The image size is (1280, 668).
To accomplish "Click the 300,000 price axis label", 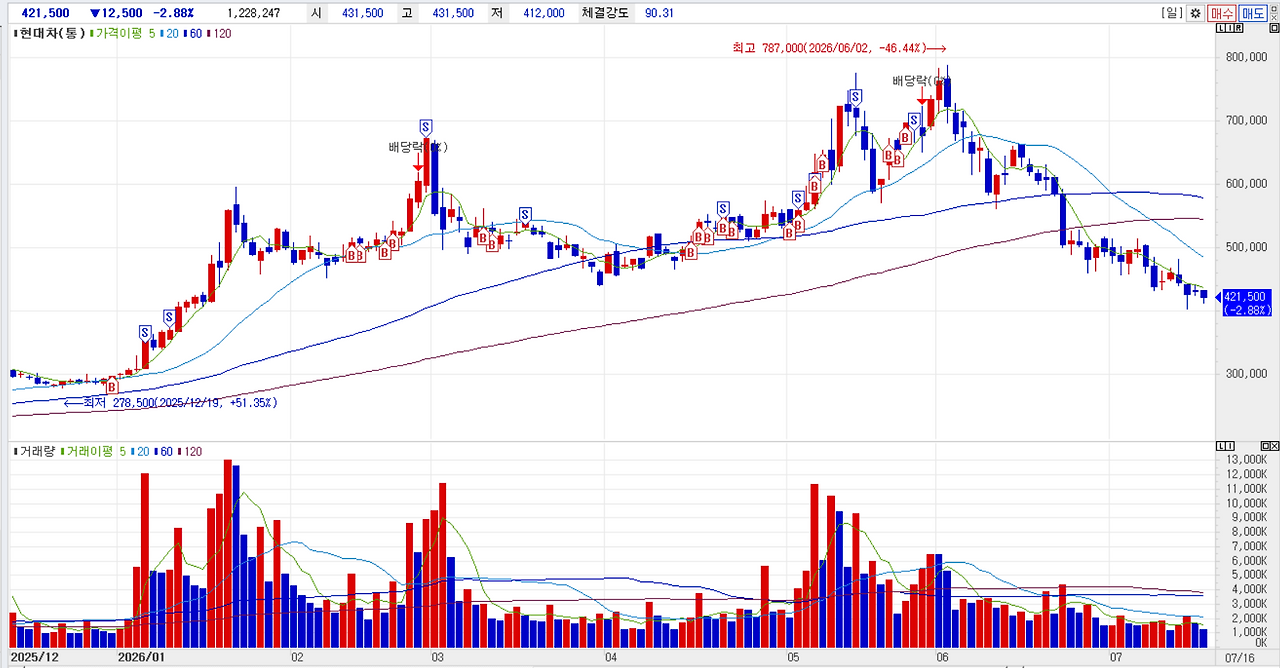I will [x=1246, y=374].
